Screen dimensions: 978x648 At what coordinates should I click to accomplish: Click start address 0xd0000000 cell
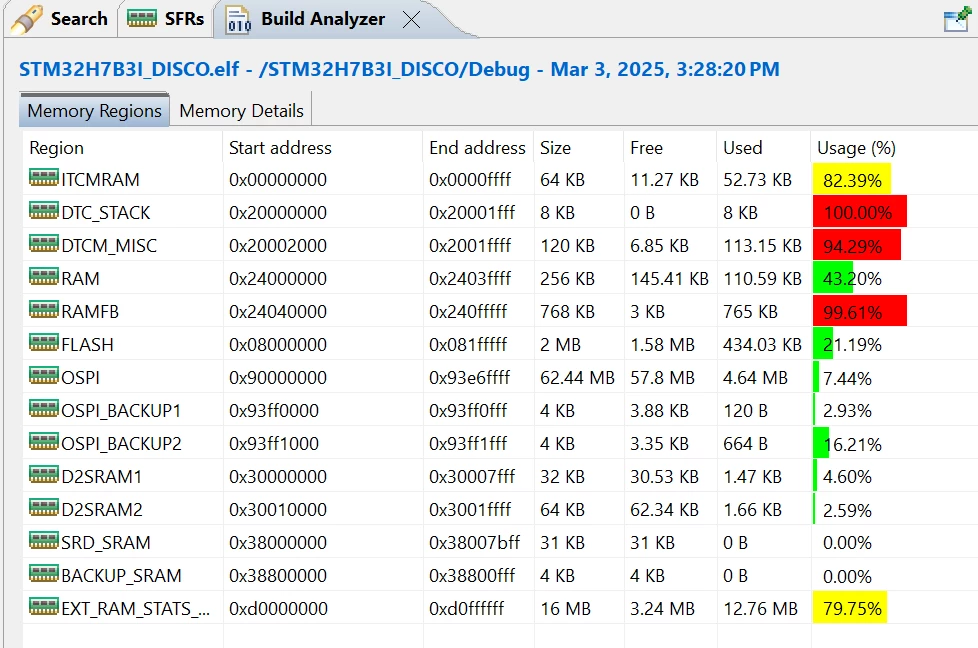click(x=278, y=609)
